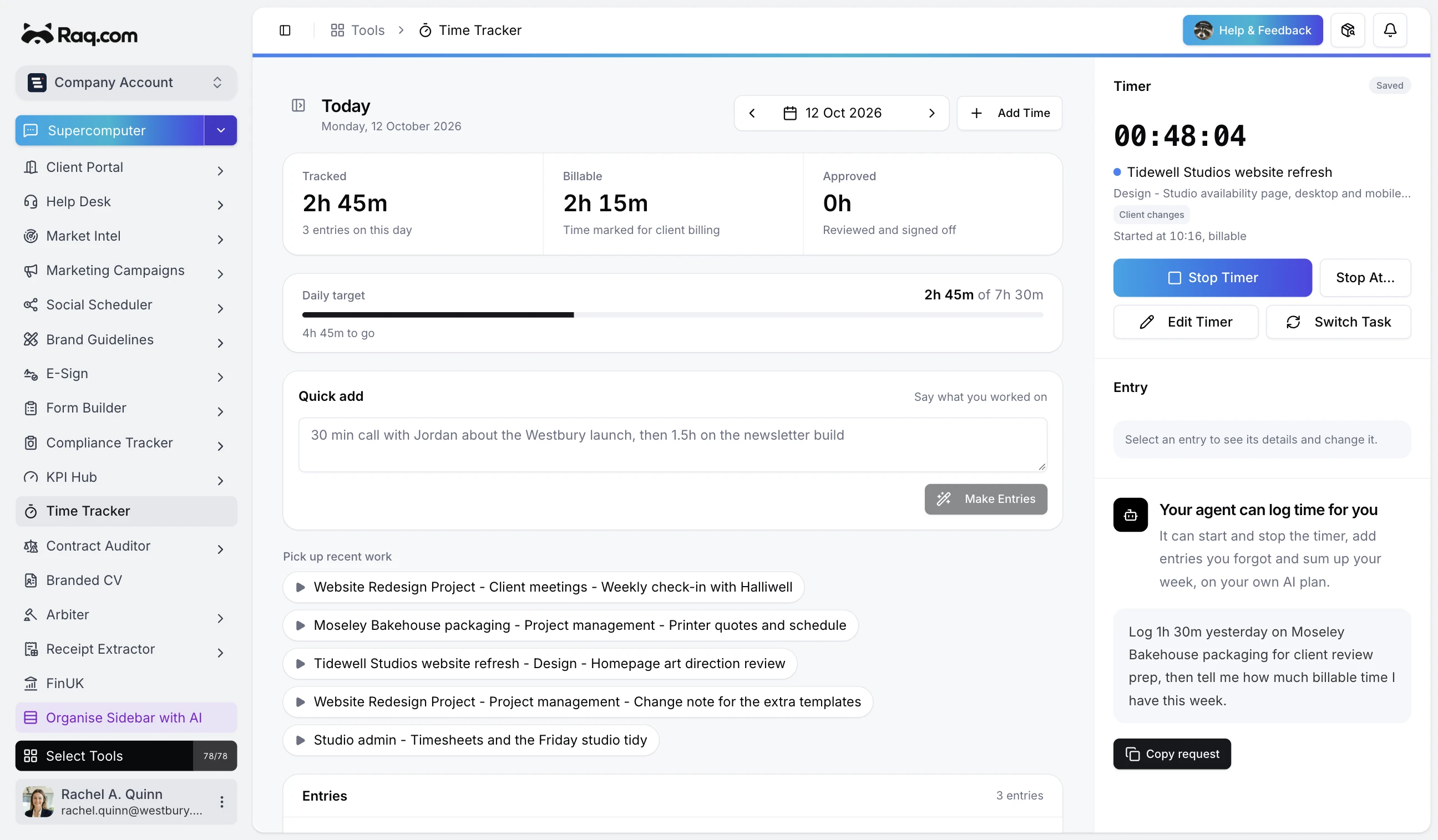The width and height of the screenshot is (1438, 840).
Task: Start timer for Homepage art direction review
Action: pyautogui.click(x=540, y=663)
